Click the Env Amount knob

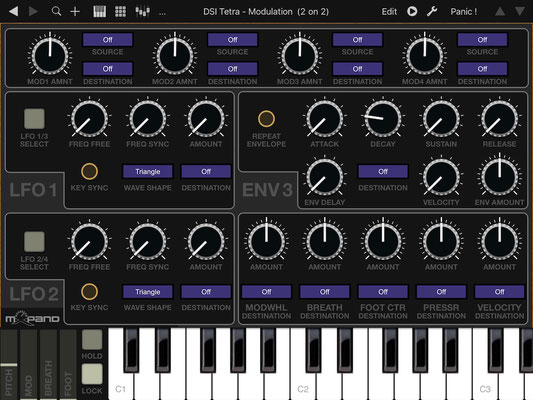click(x=499, y=177)
